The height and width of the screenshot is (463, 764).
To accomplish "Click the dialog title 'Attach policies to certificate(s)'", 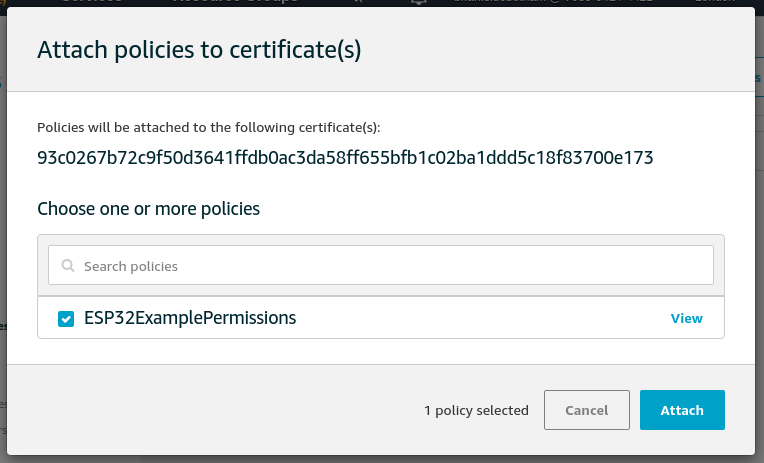I will [199, 50].
